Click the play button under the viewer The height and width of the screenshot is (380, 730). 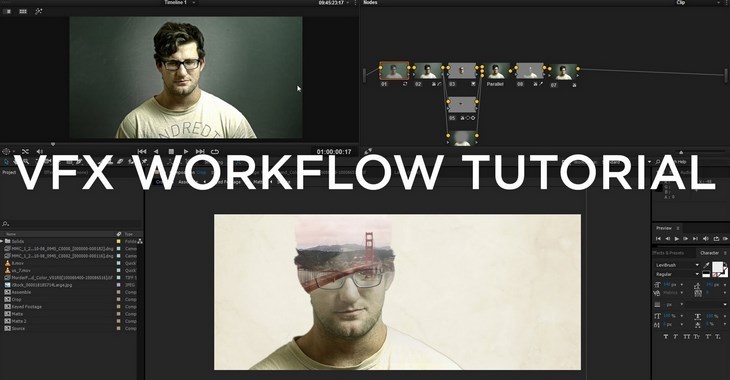186,152
